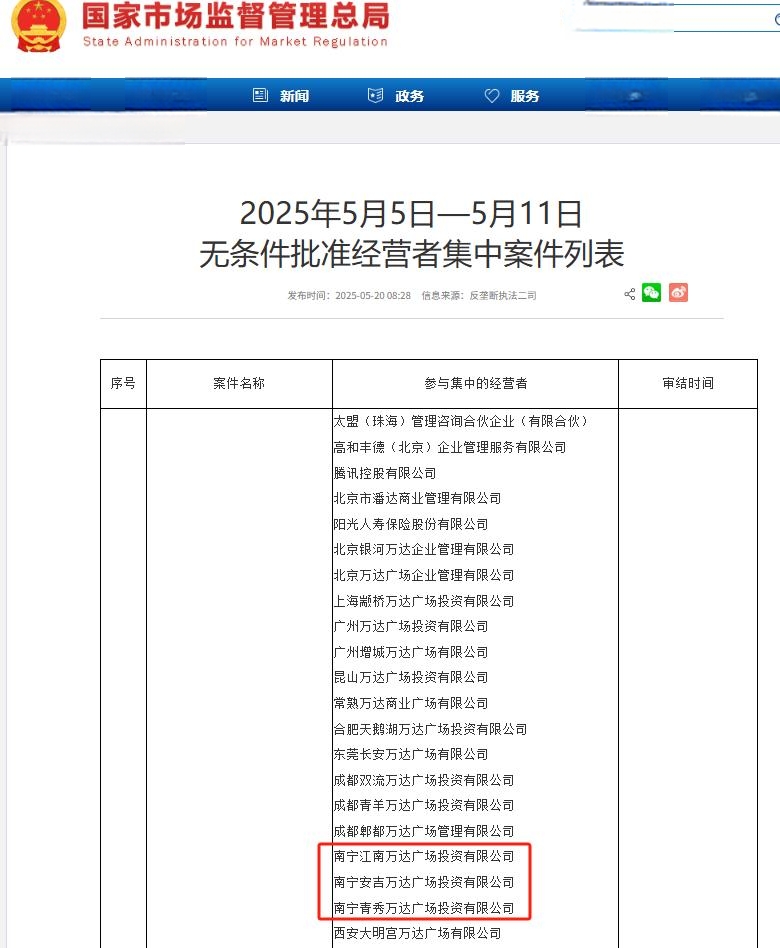Select 北京万达广场企业管理有限公司 entry
This screenshot has height=948, width=780.
click(424, 575)
